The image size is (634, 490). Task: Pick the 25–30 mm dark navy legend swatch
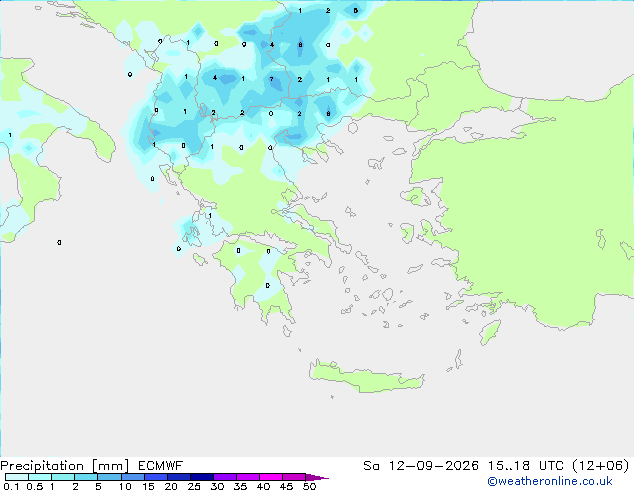pos(202,477)
